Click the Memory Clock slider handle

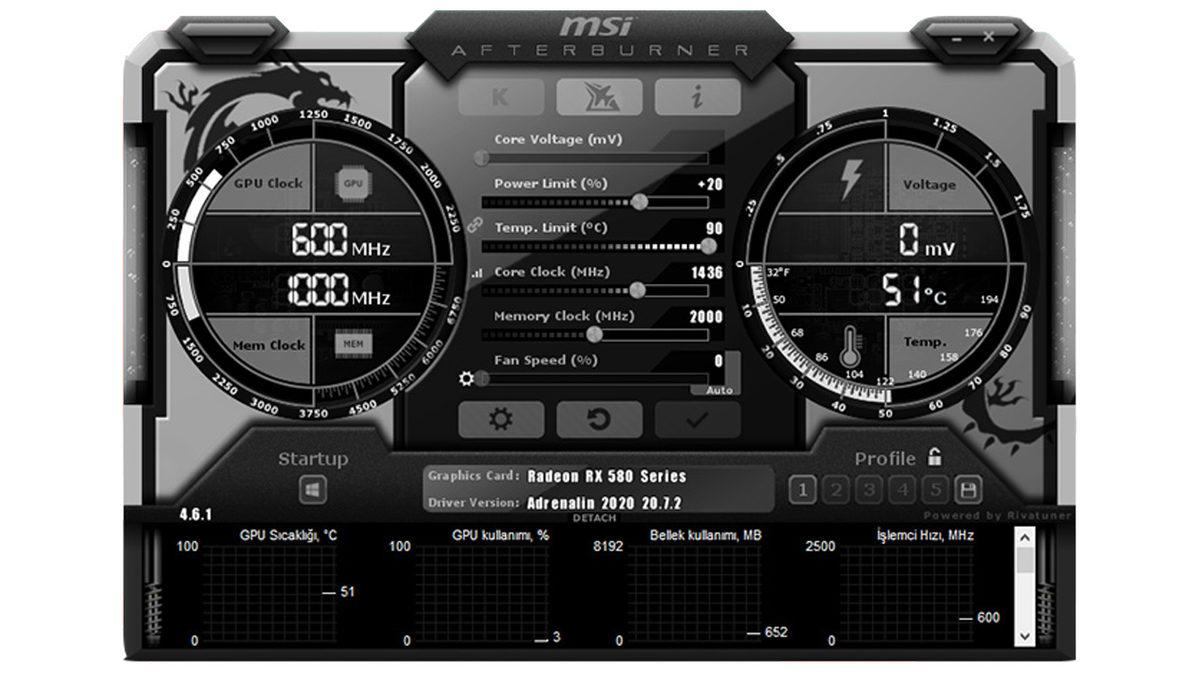(595, 334)
